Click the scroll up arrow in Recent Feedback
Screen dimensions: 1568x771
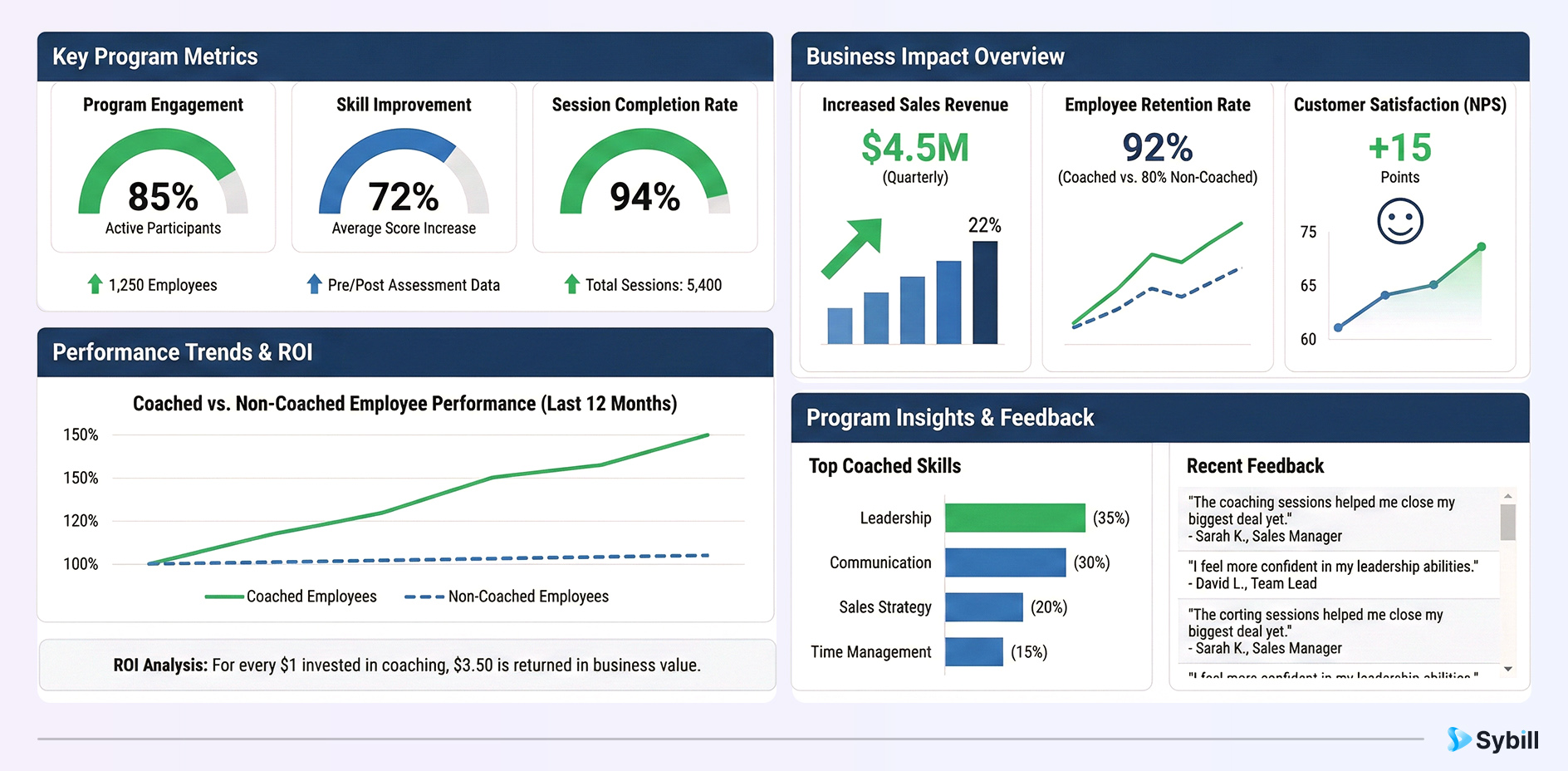(1508, 496)
